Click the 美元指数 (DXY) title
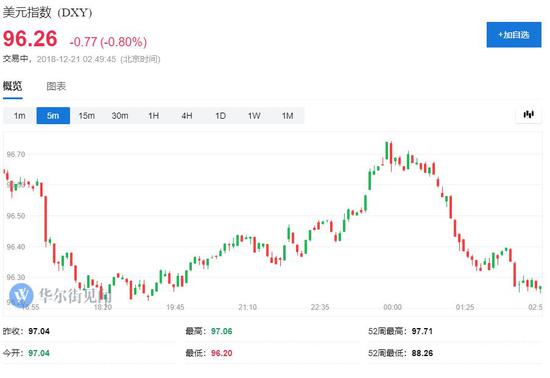The width and height of the screenshot is (550, 378). pos(47,13)
